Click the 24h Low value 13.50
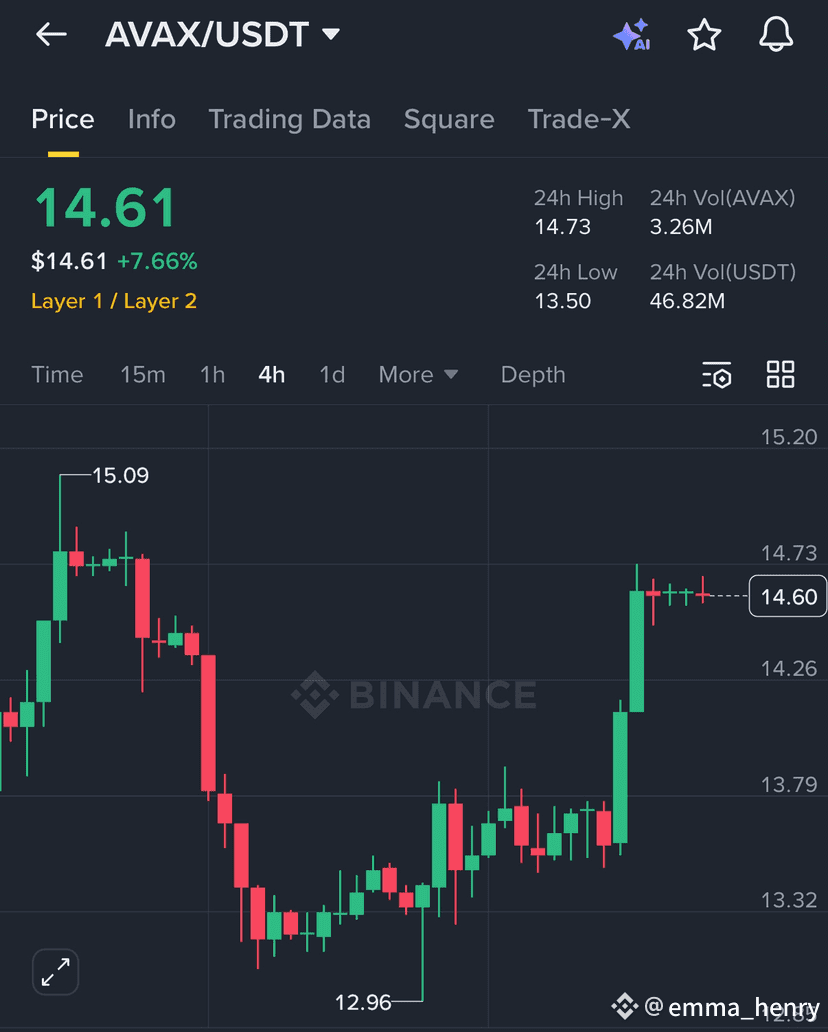This screenshot has width=828, height=1032. (563, 301)
